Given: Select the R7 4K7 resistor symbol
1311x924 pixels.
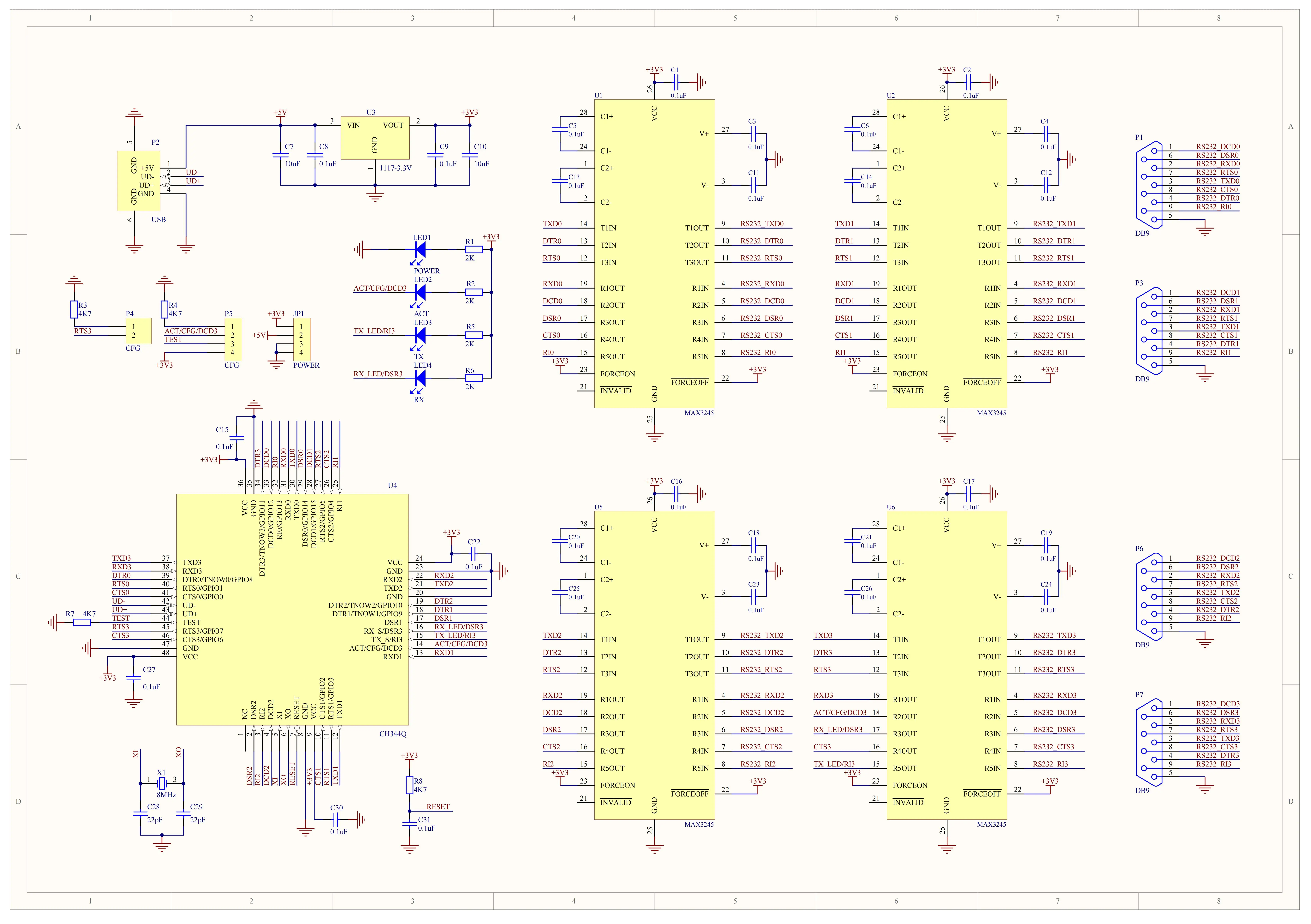Looking at the screenshot, I should point(82,623).
